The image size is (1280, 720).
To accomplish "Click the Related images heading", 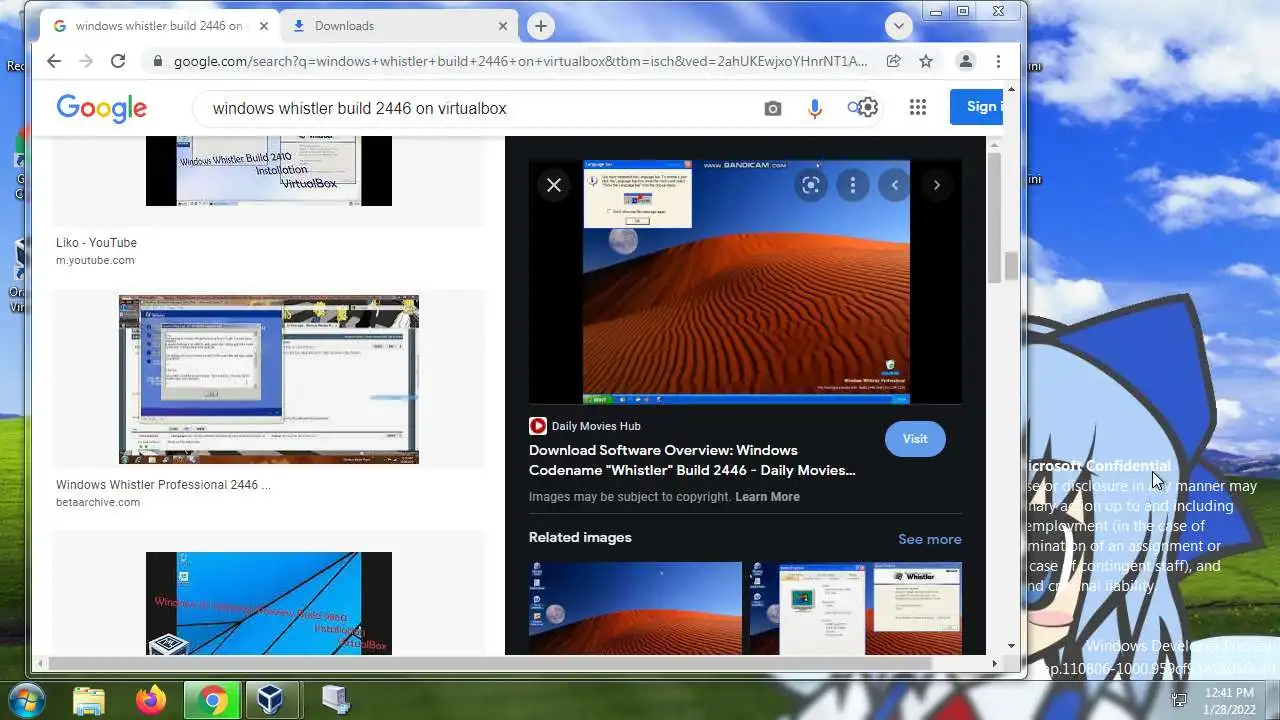I will click(580, 537).
